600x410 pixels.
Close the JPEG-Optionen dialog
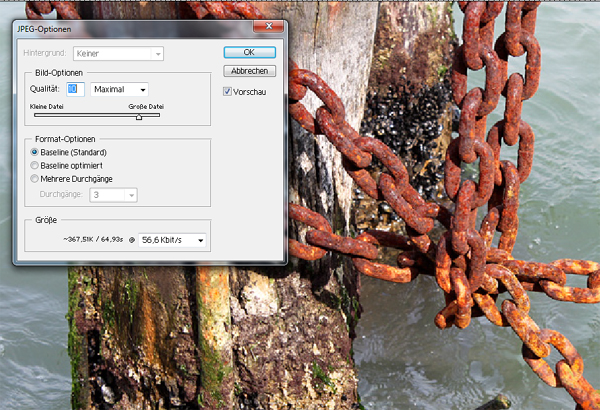269,26
